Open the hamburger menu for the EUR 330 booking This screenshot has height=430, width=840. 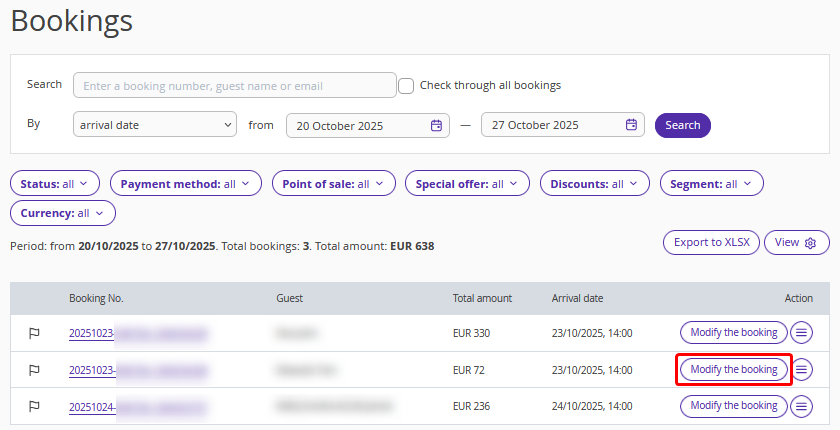click(801, 333)
